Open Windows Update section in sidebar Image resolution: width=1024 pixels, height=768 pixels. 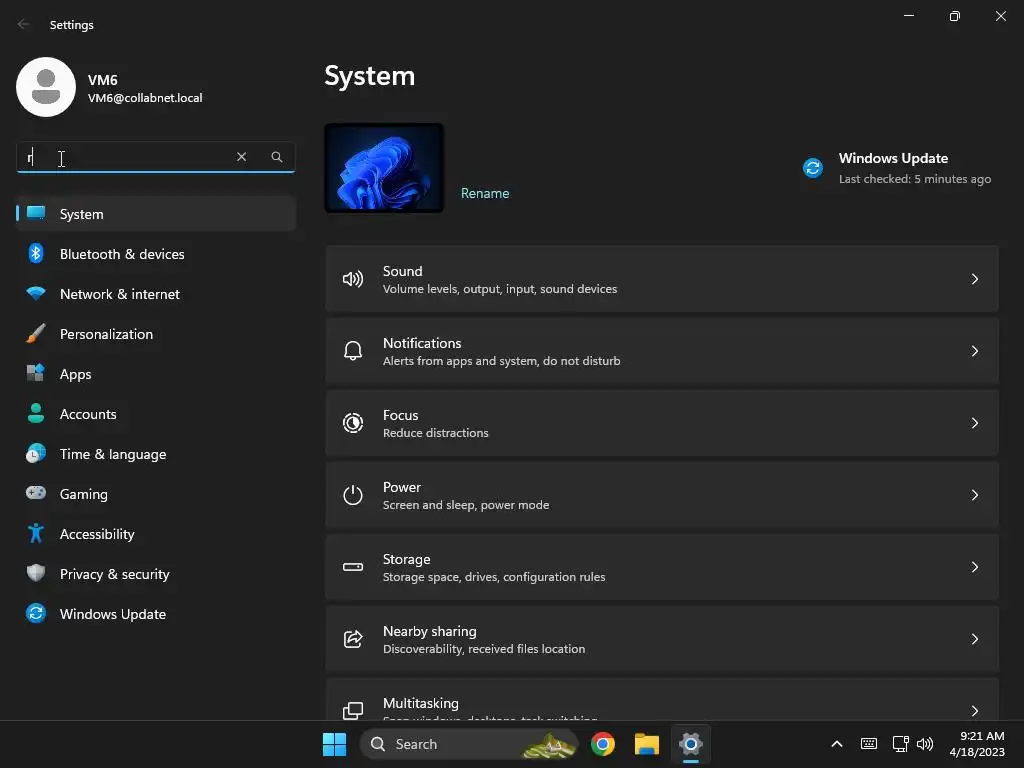[156, 614]
